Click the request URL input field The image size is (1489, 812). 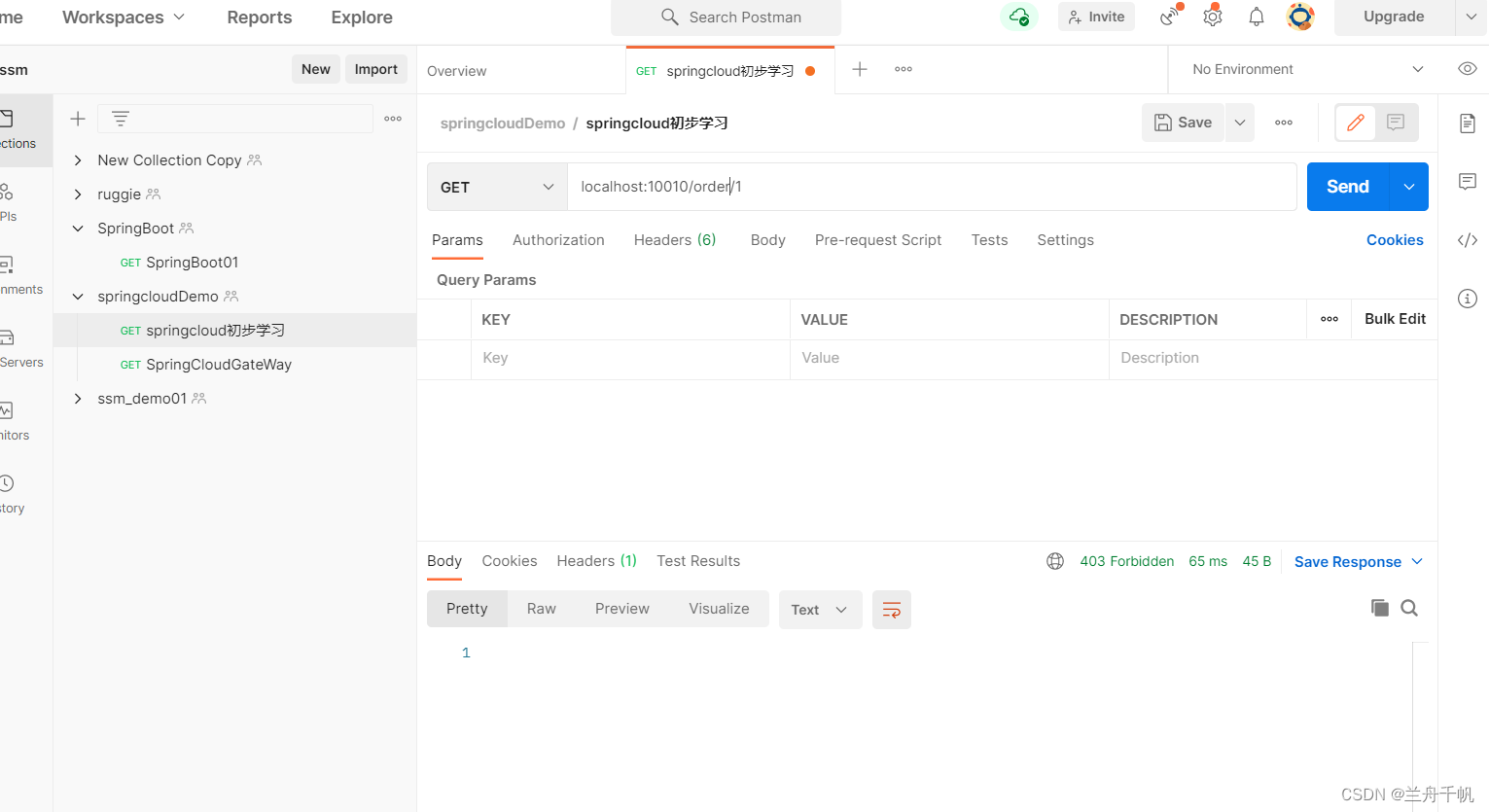pyautogui.click(x=932, y=187)
